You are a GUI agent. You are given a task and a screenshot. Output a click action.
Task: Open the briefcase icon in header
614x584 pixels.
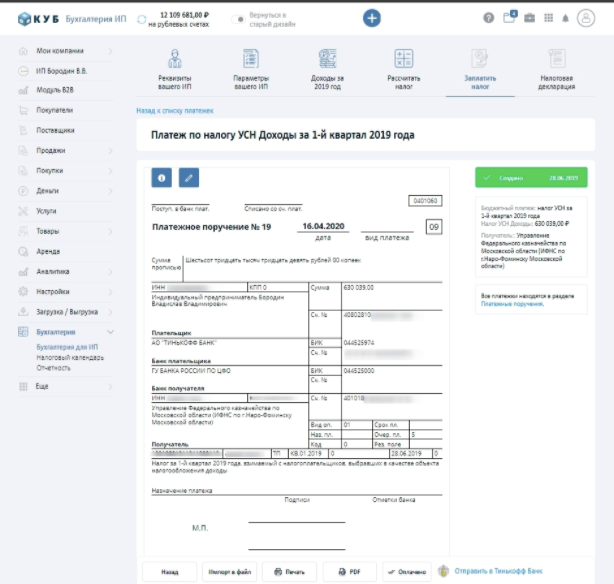[x=529, y=18]
